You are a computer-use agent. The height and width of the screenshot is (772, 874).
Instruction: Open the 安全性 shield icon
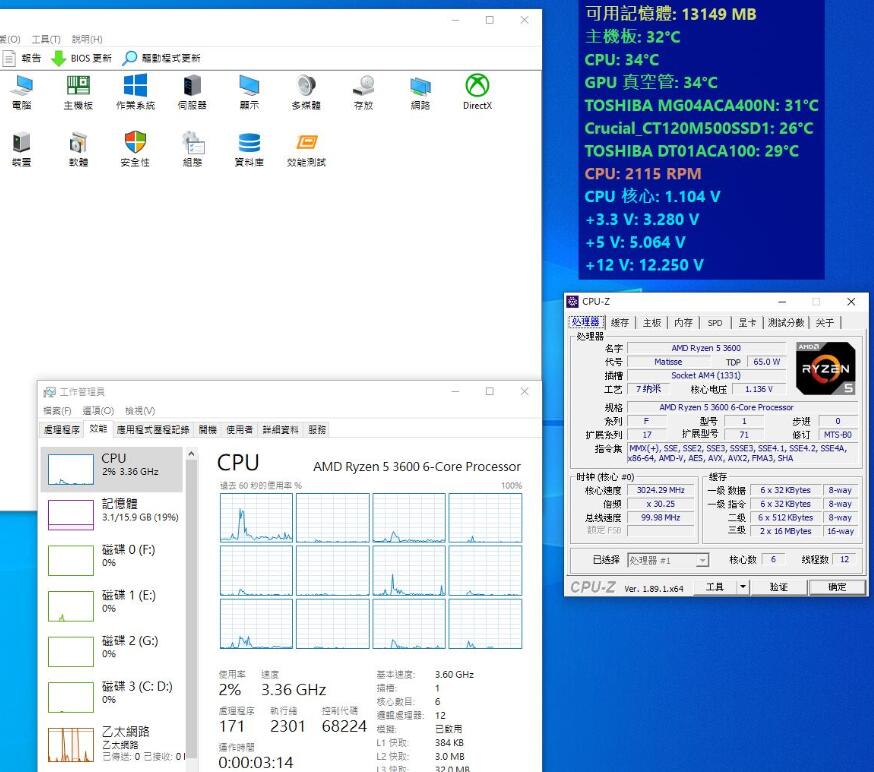click(x=135, y=149)
